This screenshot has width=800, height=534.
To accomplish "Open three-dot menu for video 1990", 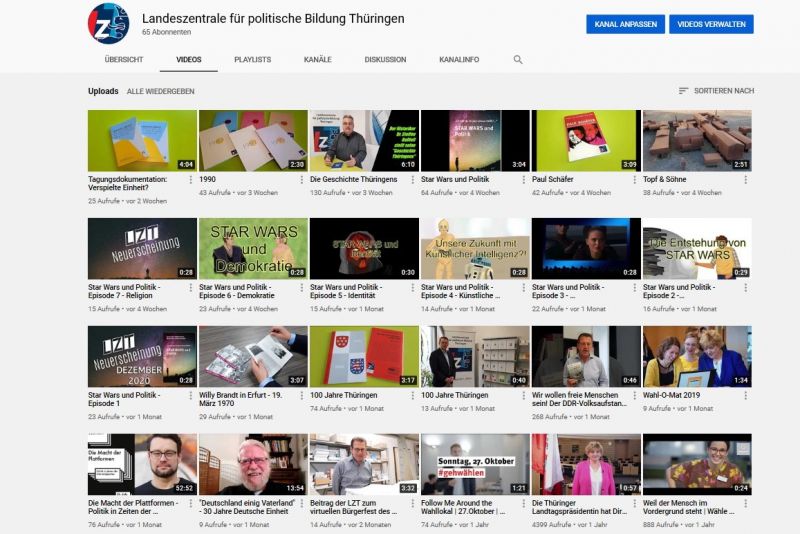I will point(302,180).
